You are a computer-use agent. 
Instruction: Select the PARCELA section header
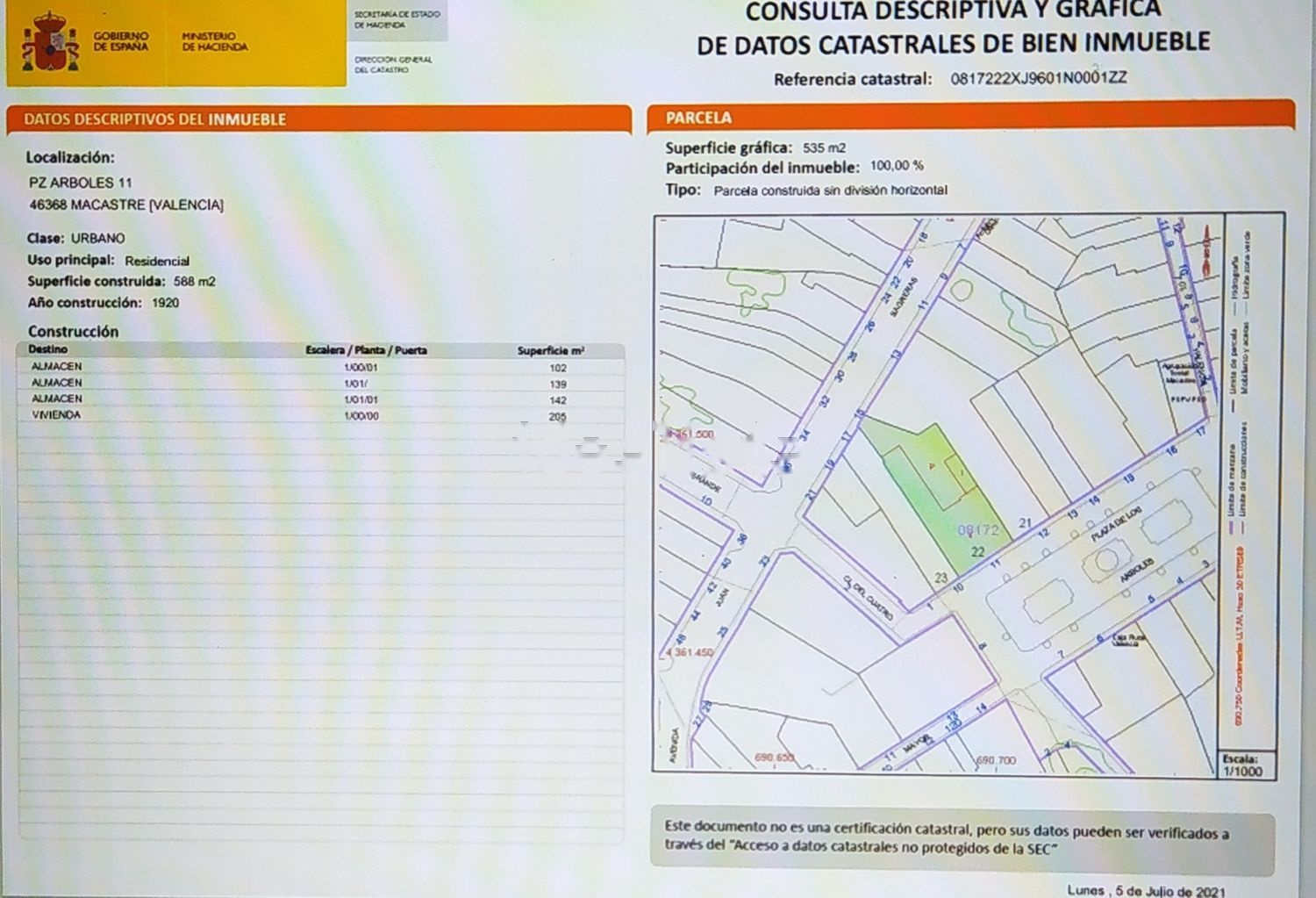tap(698, 118)
